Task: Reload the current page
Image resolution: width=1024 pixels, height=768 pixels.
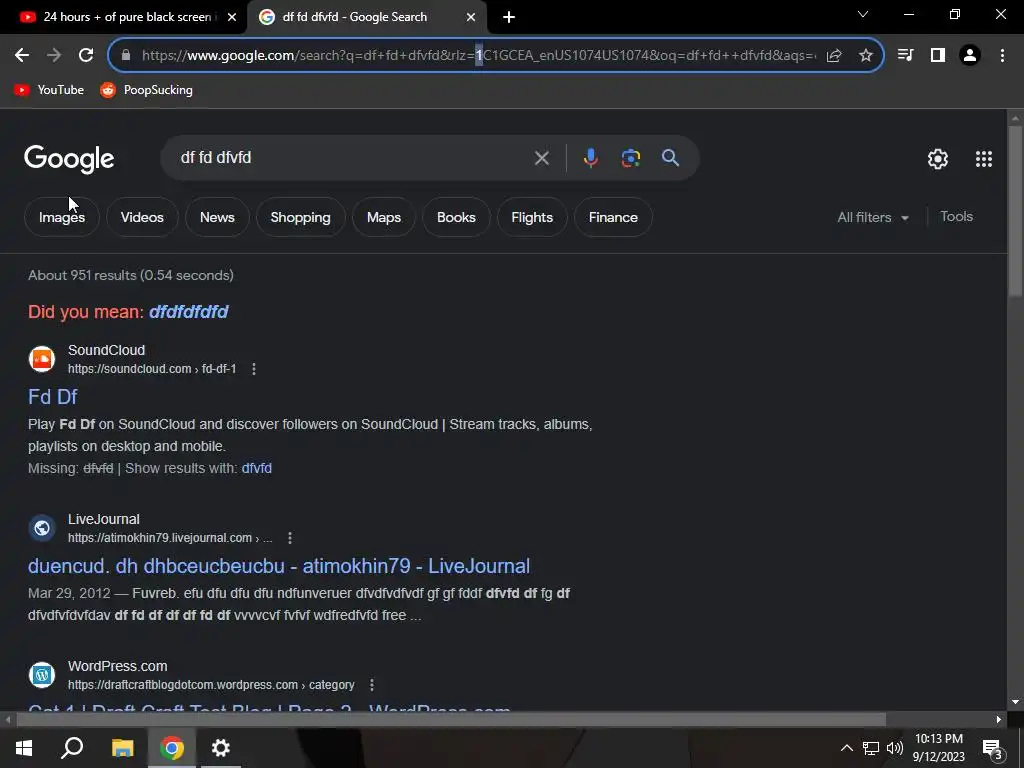Action: pos(86,56)
